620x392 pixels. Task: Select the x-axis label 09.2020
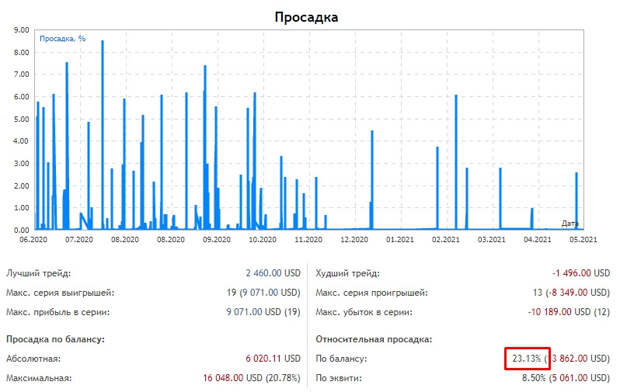(217, 240)
